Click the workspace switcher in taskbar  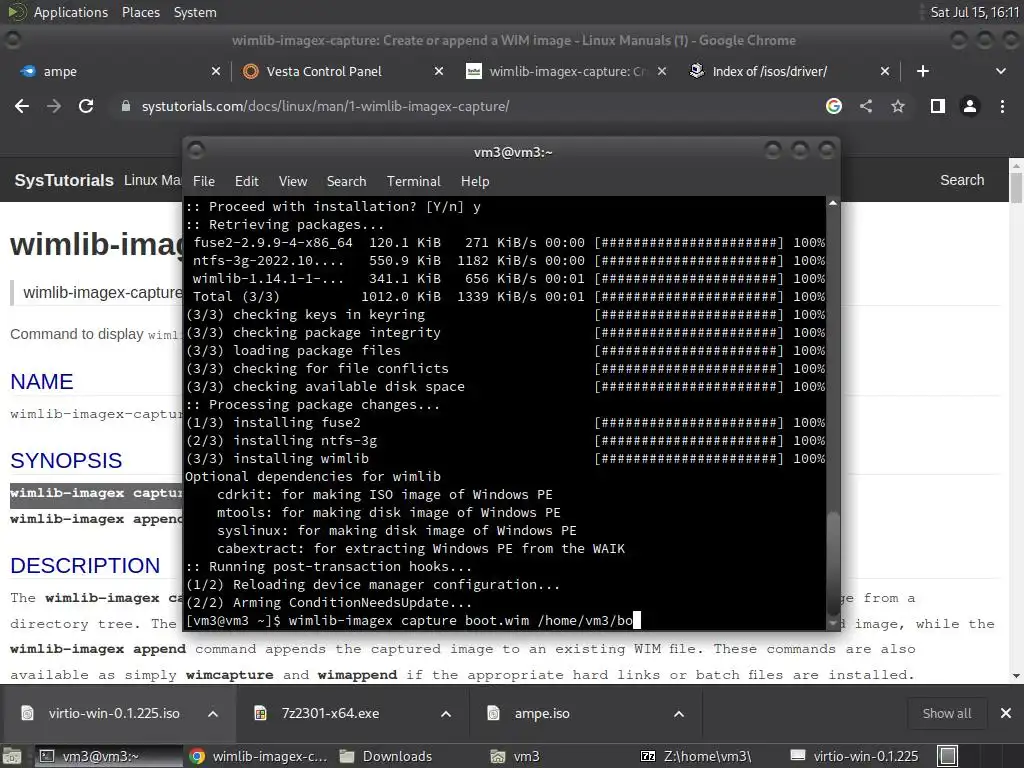point(948,756)
